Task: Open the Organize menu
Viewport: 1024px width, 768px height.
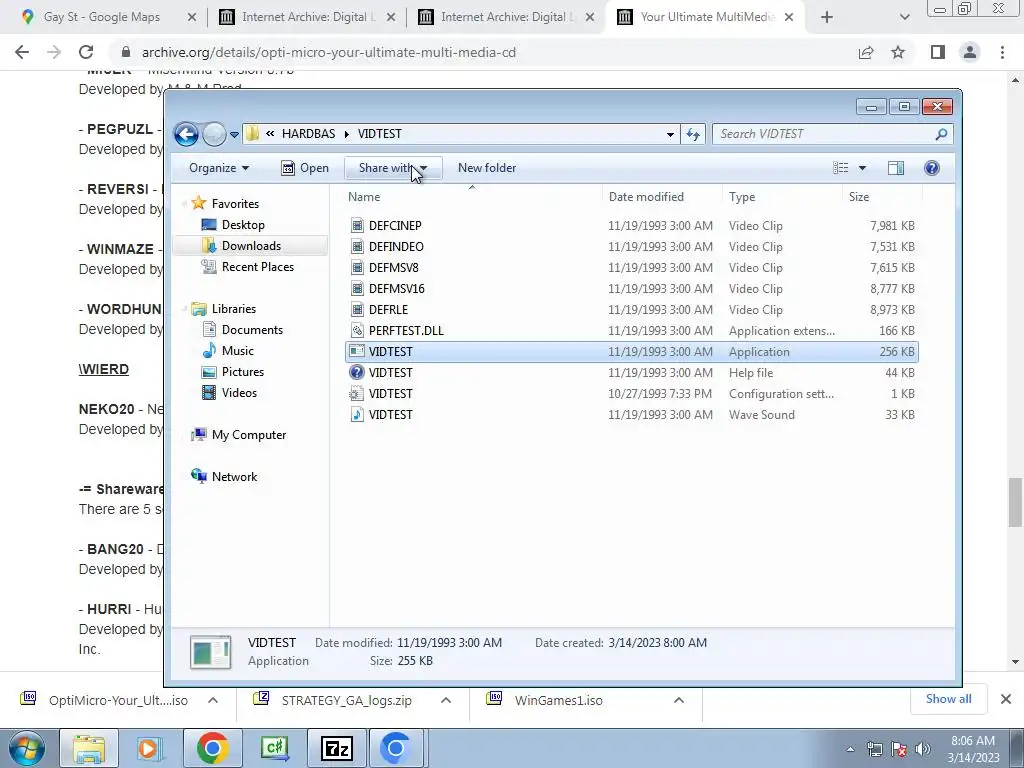Action: 219,168
